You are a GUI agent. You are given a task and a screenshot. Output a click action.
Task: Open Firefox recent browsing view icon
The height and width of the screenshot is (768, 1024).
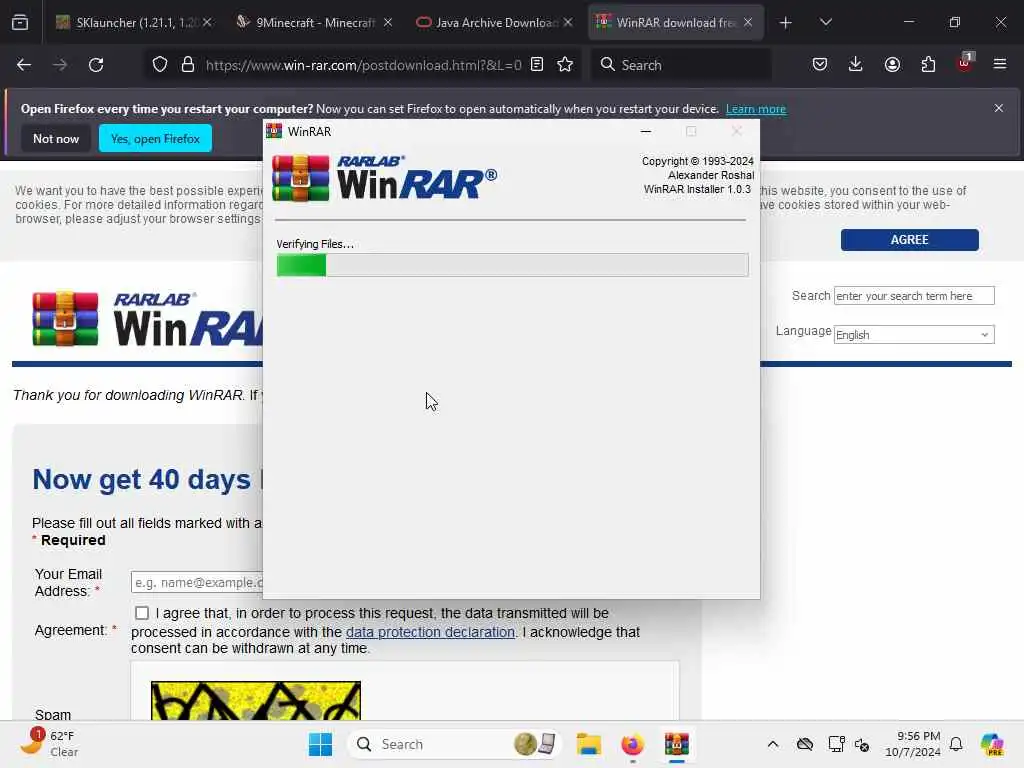click(20, 22)
